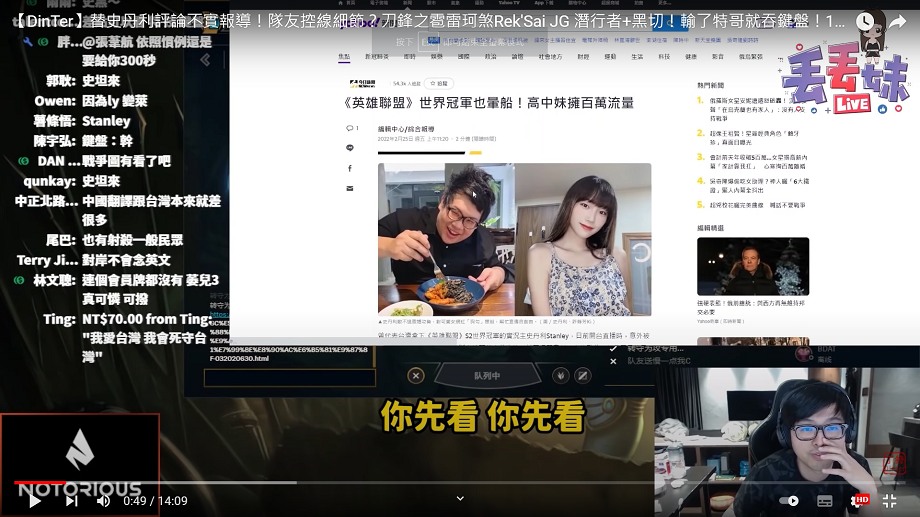920x517 pixels.
Task: Click the article source logo
Action: tap(362, 83)
